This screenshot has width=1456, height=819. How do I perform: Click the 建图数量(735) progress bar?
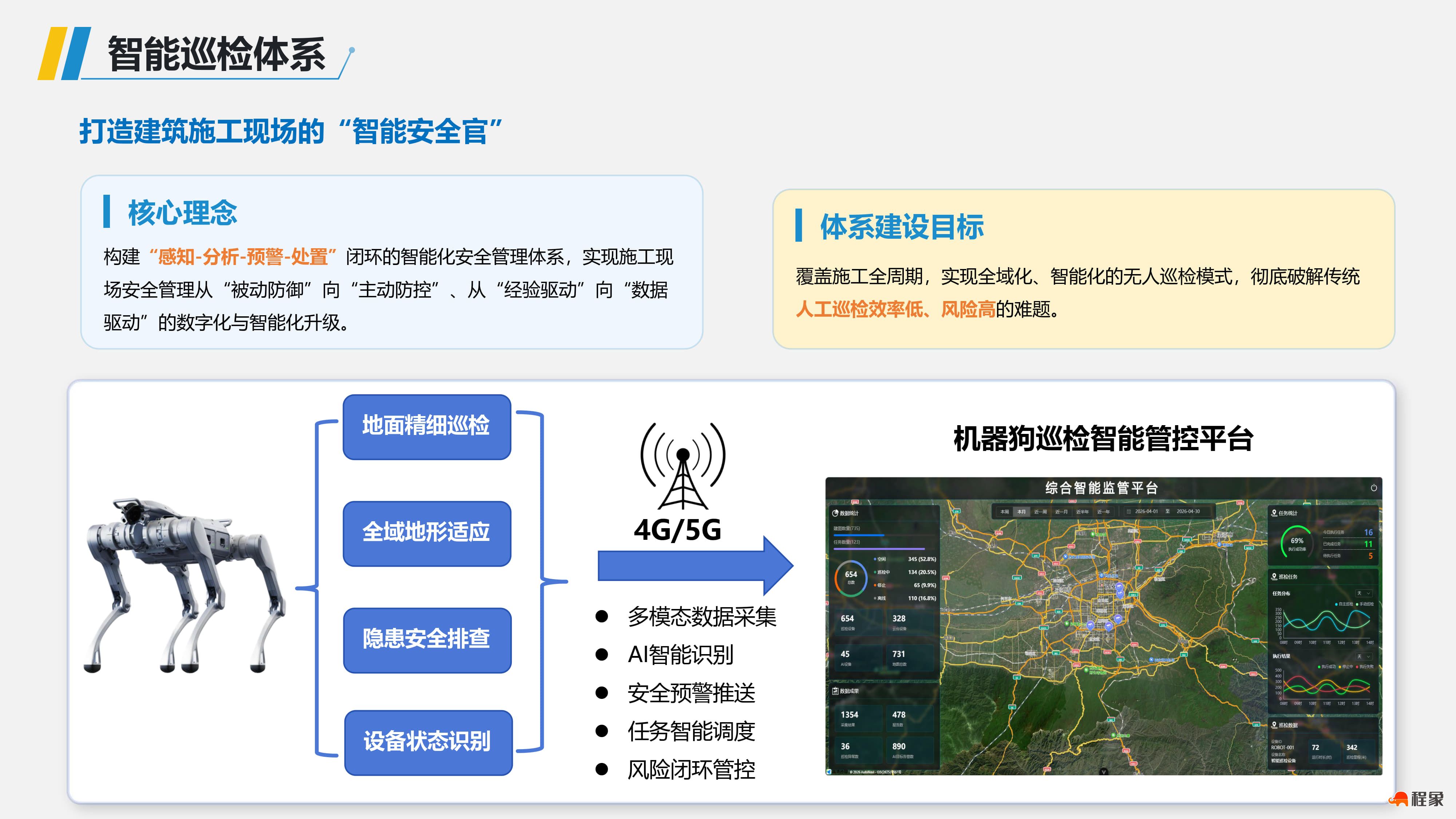(x=884, y=535)
